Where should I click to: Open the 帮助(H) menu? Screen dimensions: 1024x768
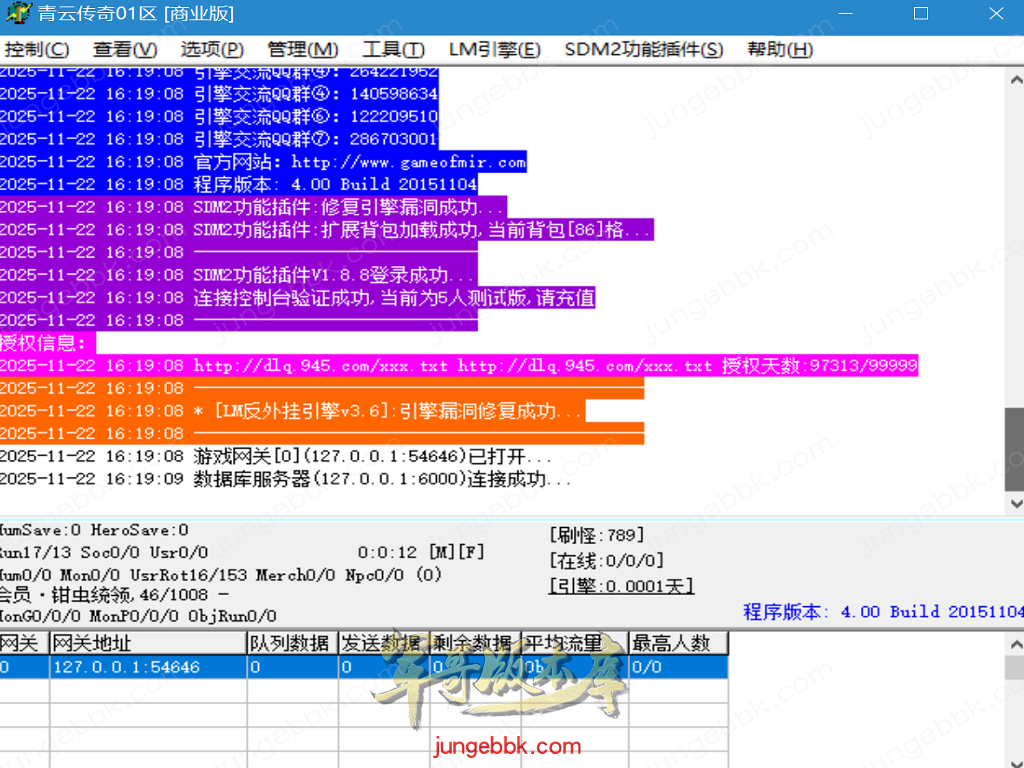pyautogui.click(x=780, y=50)
